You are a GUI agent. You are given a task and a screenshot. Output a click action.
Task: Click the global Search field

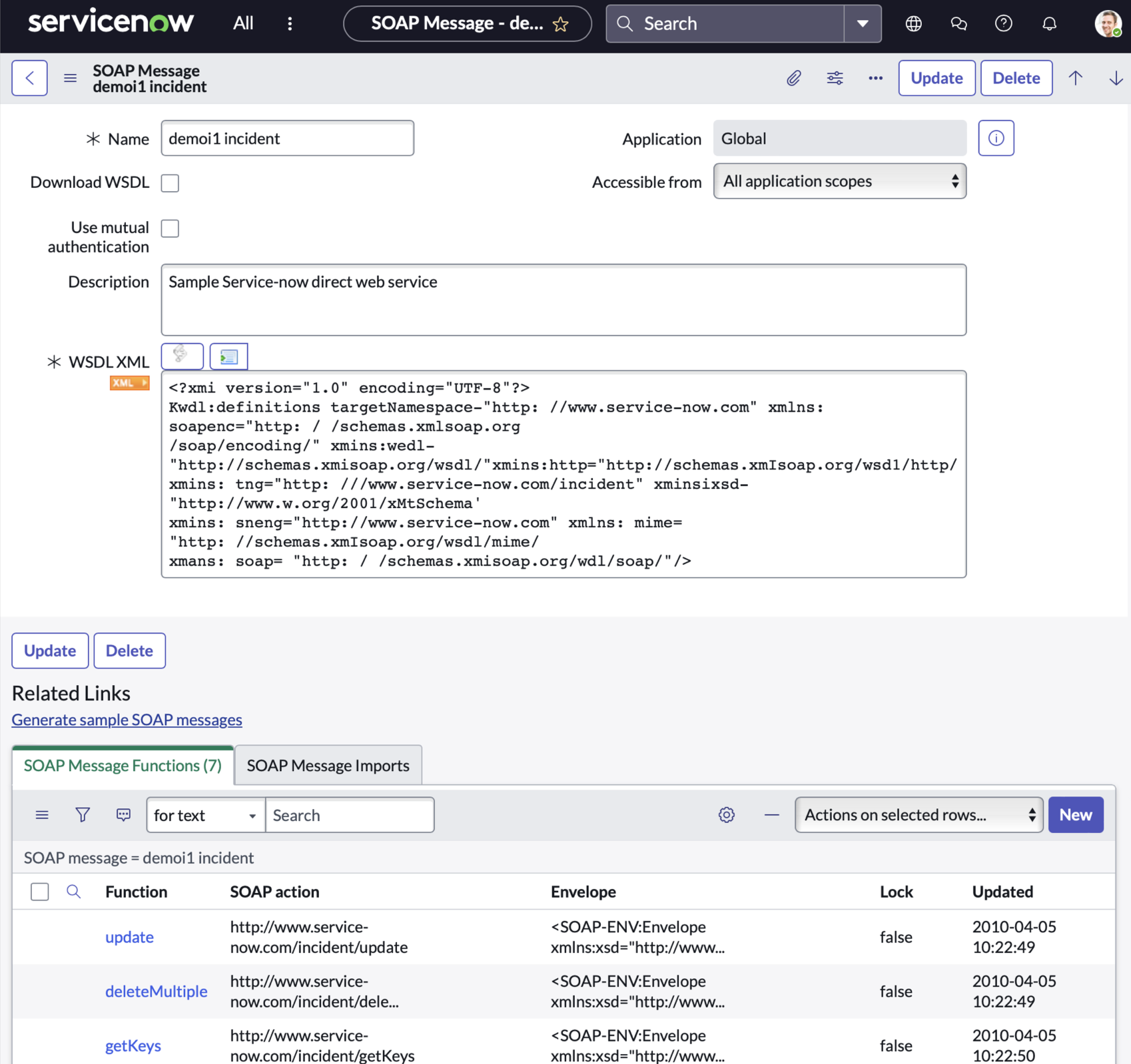click(725, 23)
